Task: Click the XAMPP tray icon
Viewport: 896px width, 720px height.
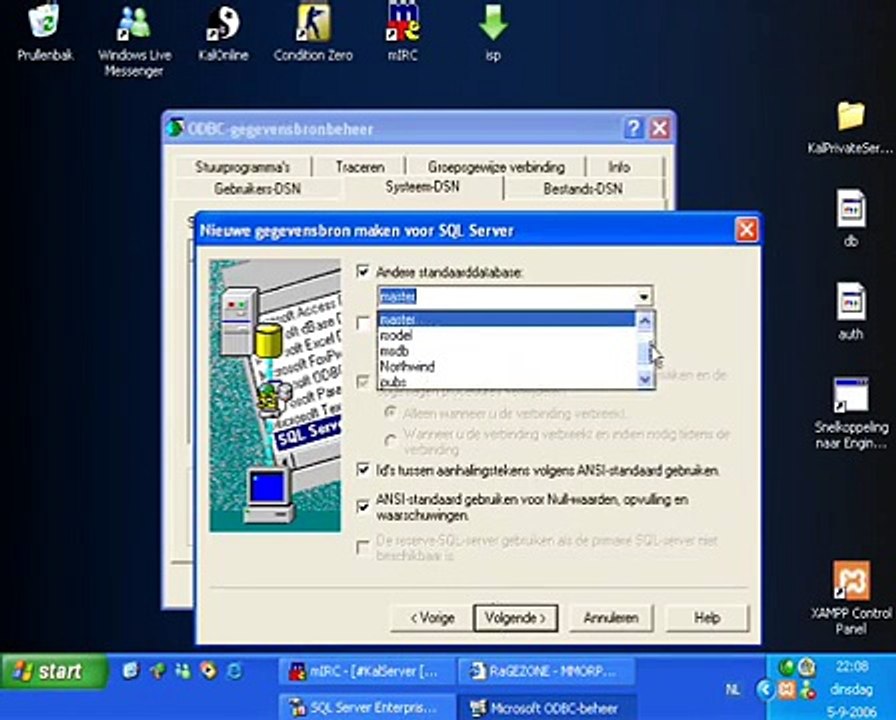Action: (x=787, y=690)
